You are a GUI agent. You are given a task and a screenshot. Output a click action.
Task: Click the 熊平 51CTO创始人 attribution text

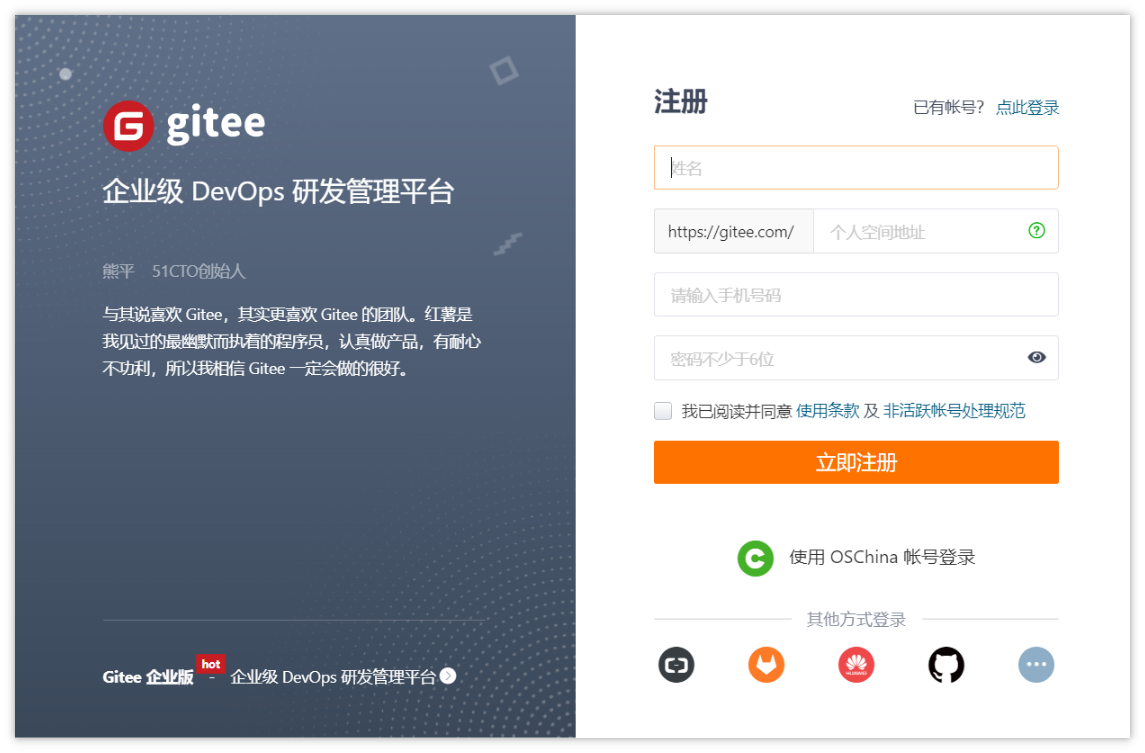pyautogui.click(x=174, y=272)
